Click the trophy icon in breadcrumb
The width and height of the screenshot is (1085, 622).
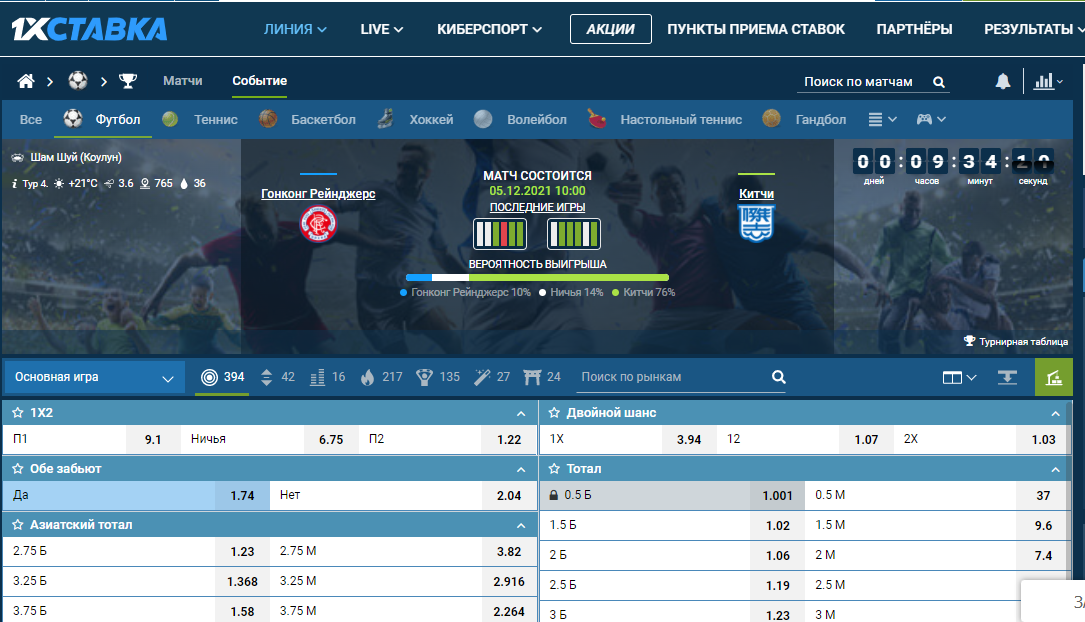pos(128,81)
